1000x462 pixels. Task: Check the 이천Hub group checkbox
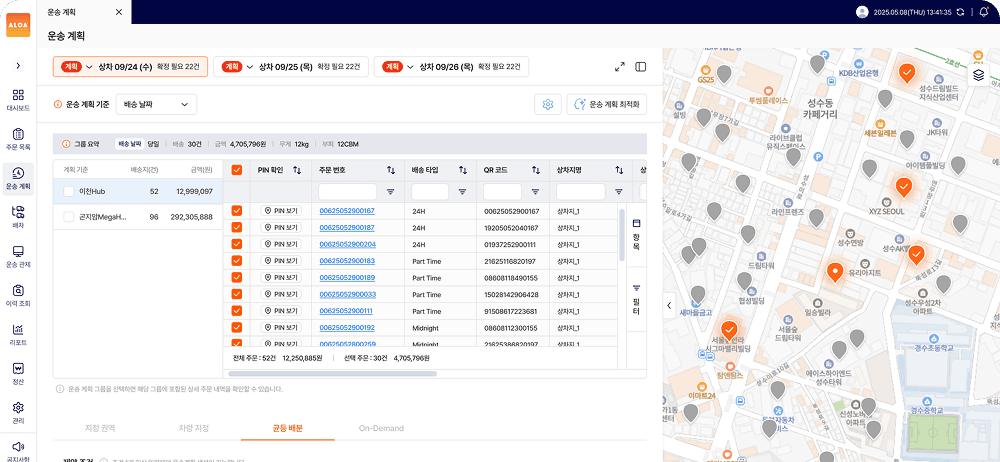(69, 191)
